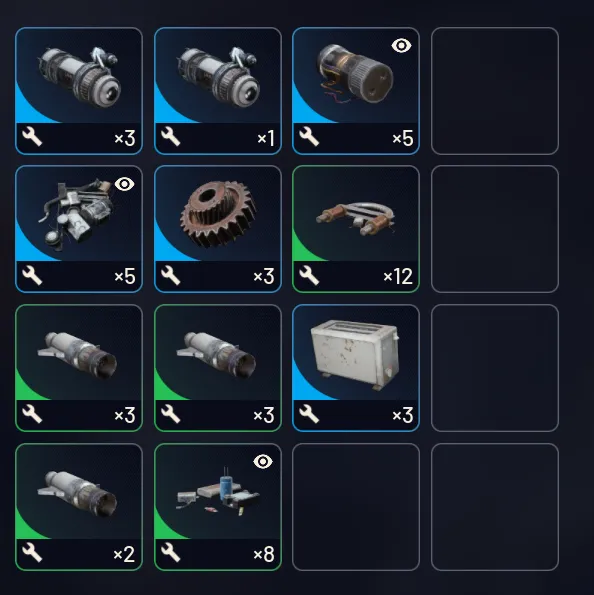The image size is (594, 595).
Task: Click the empty slot in the top row
Action: [x=495, y=91]
